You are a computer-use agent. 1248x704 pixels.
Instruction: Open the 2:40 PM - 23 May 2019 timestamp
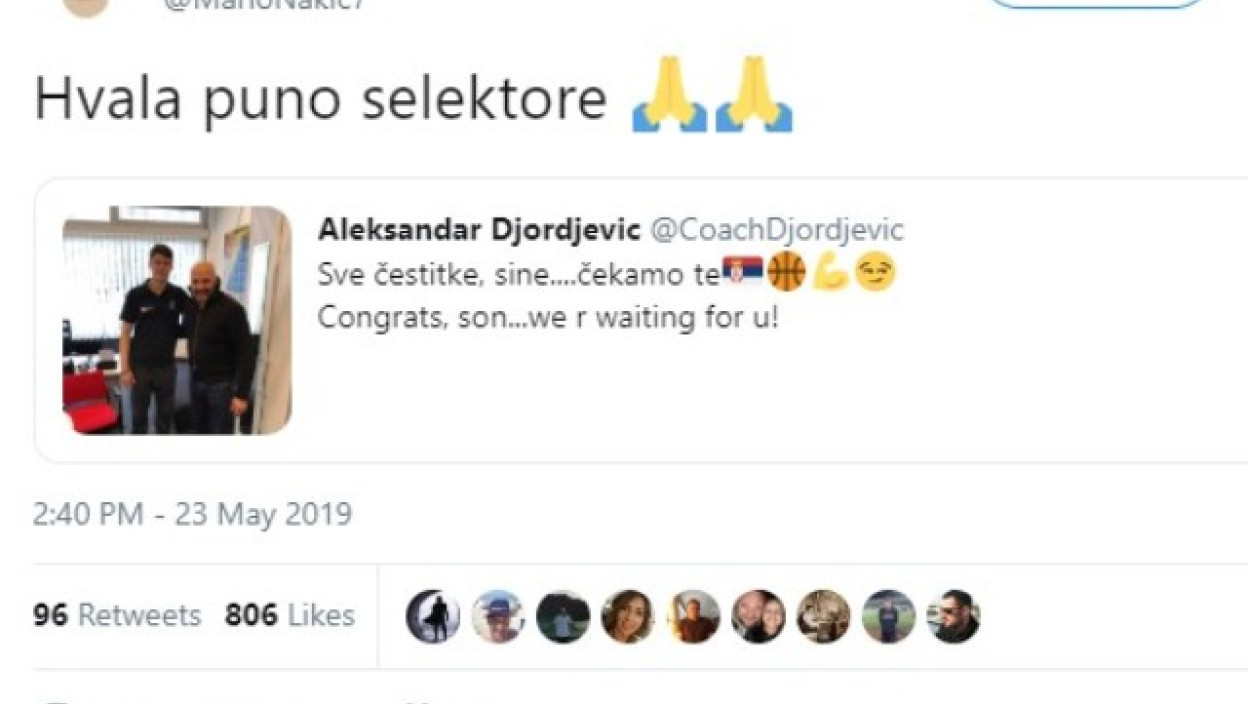192,514
